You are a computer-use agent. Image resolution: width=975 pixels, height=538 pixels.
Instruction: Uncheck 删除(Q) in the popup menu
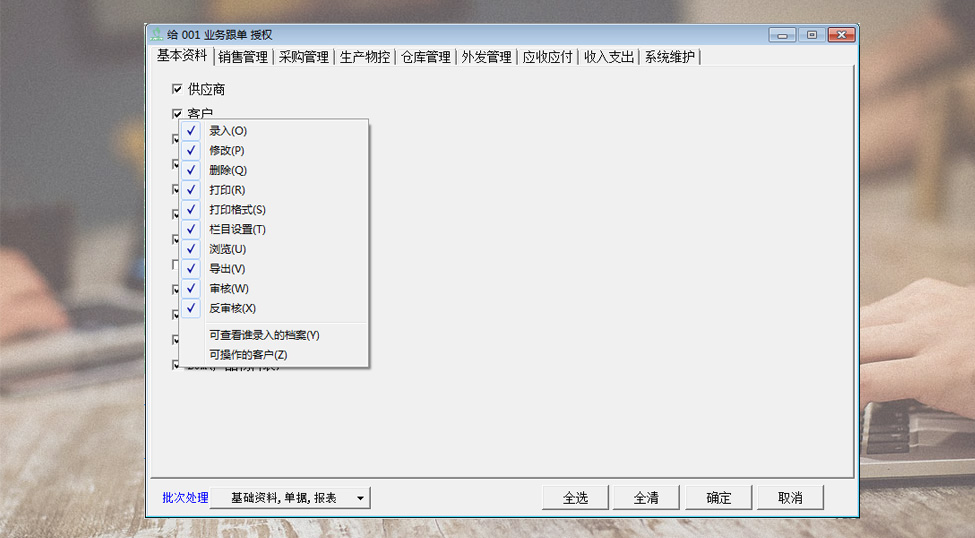228,170
